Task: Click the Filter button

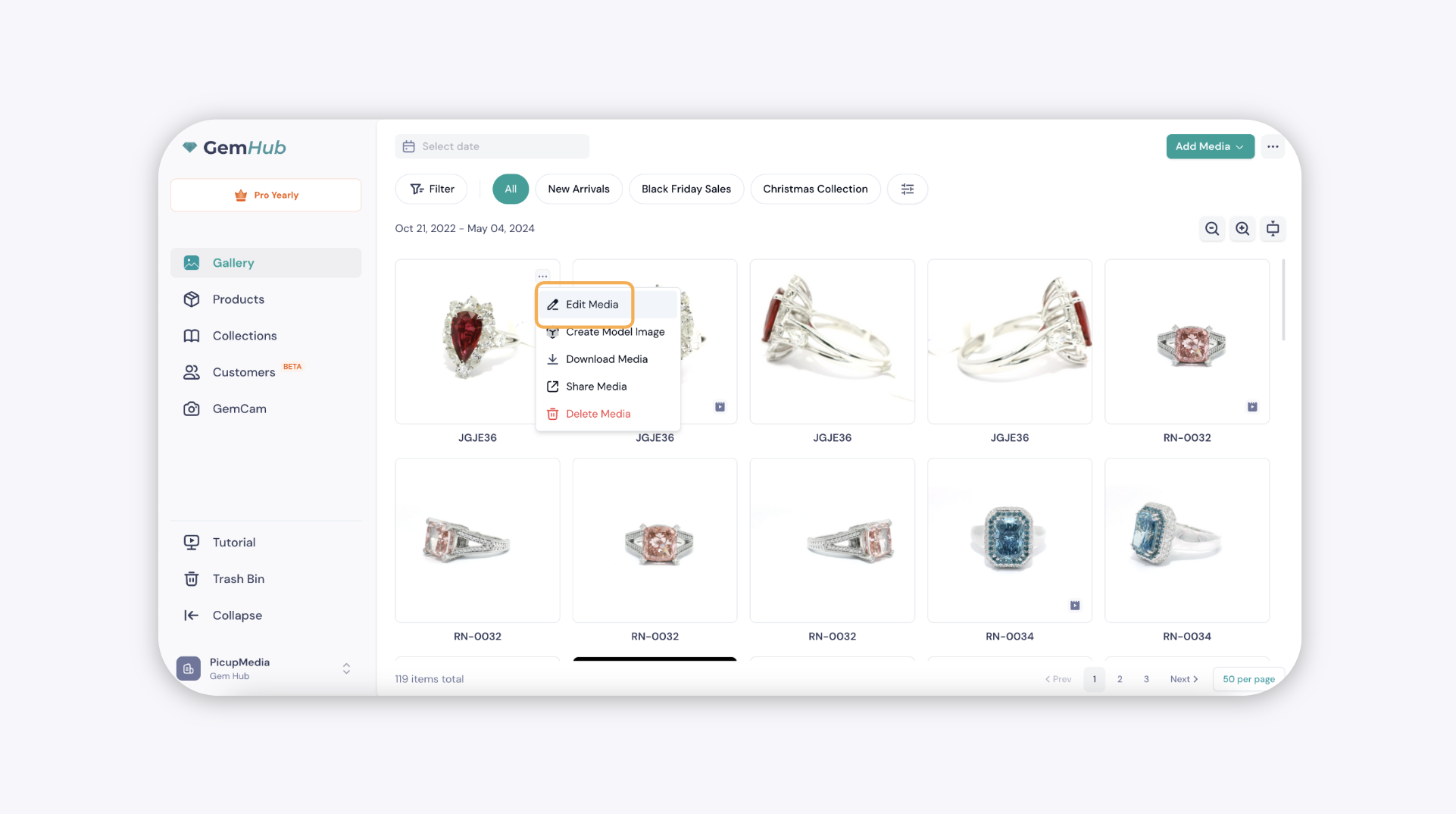Action: pyautogui.click(x=432, y=189)
